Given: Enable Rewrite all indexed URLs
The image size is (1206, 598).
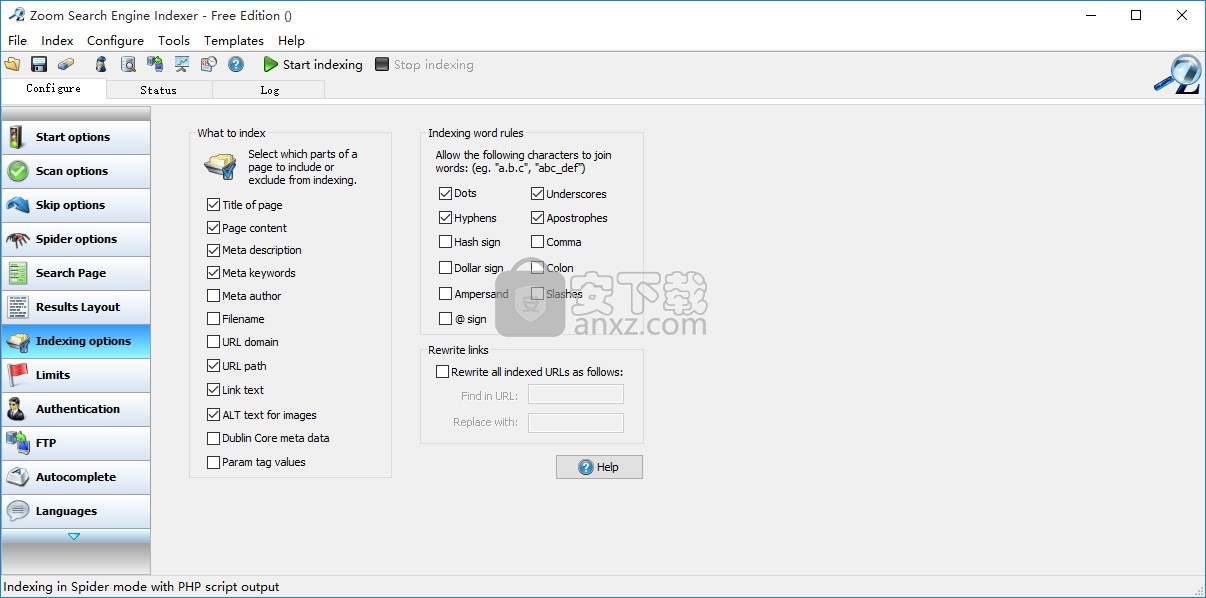Looking at the screenshot, I should 442,371.
